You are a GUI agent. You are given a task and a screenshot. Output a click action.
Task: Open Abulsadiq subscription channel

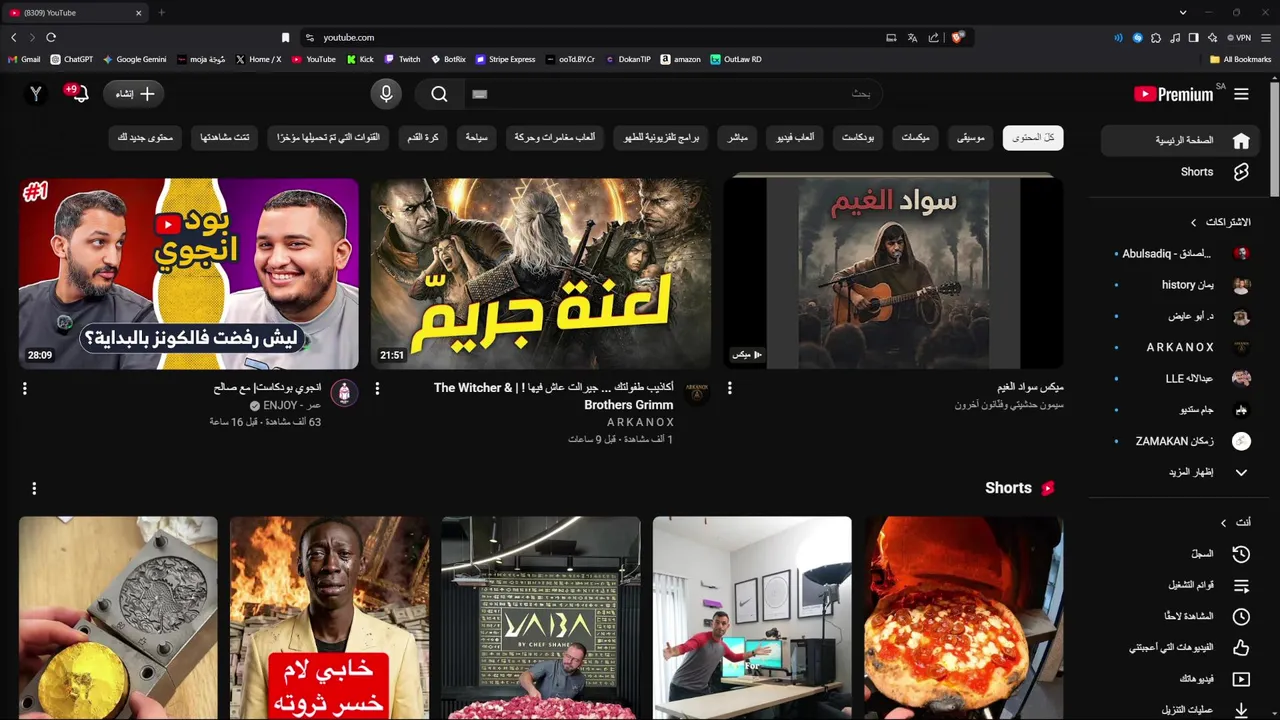1181,254
